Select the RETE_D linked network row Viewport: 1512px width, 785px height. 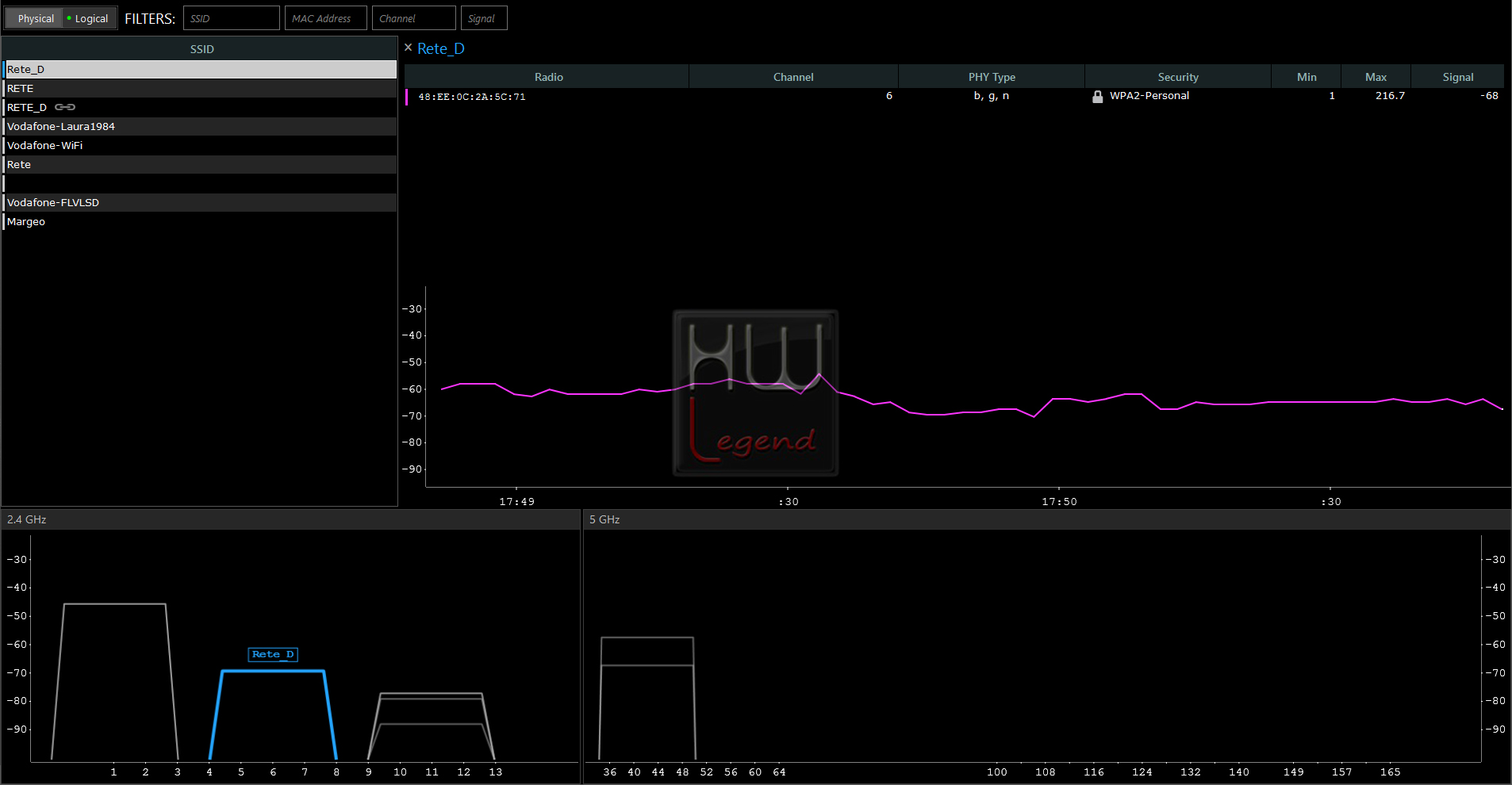tap(200, 107)
